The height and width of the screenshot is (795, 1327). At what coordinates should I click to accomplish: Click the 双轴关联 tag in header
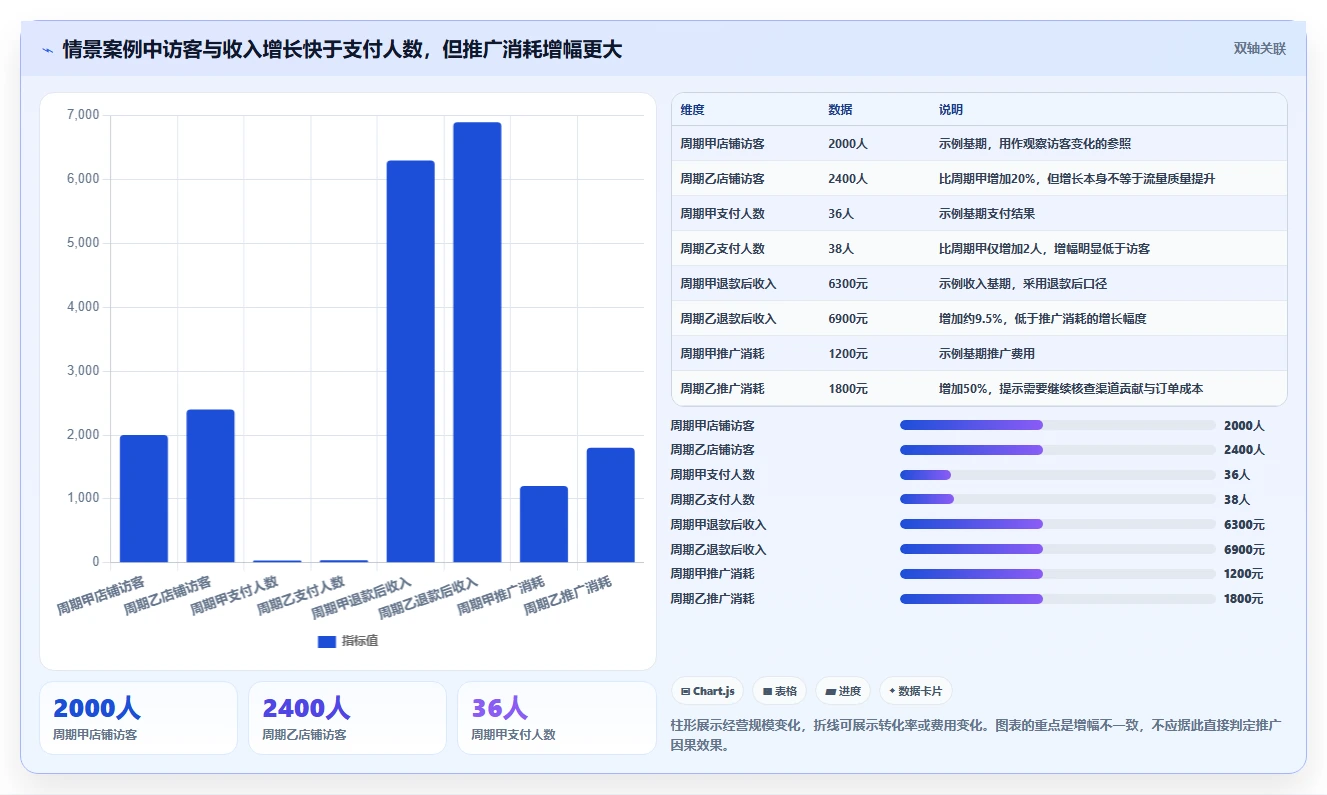click(1259, 48)
